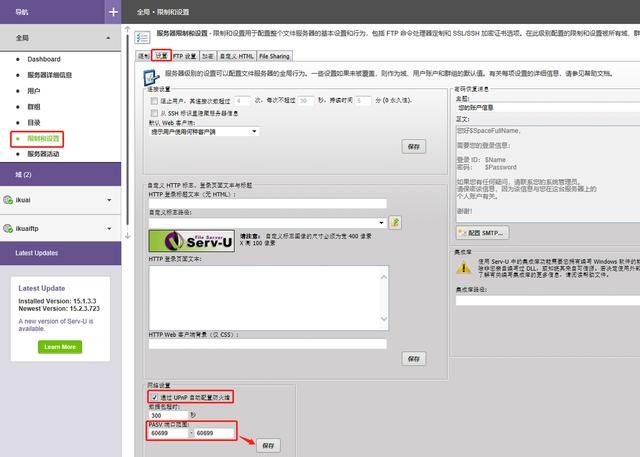Image resolution: width=640 pixels, height=457 pixels.
Task: Click green status icon next to ikuai domain
Action: tap(8, 201)
